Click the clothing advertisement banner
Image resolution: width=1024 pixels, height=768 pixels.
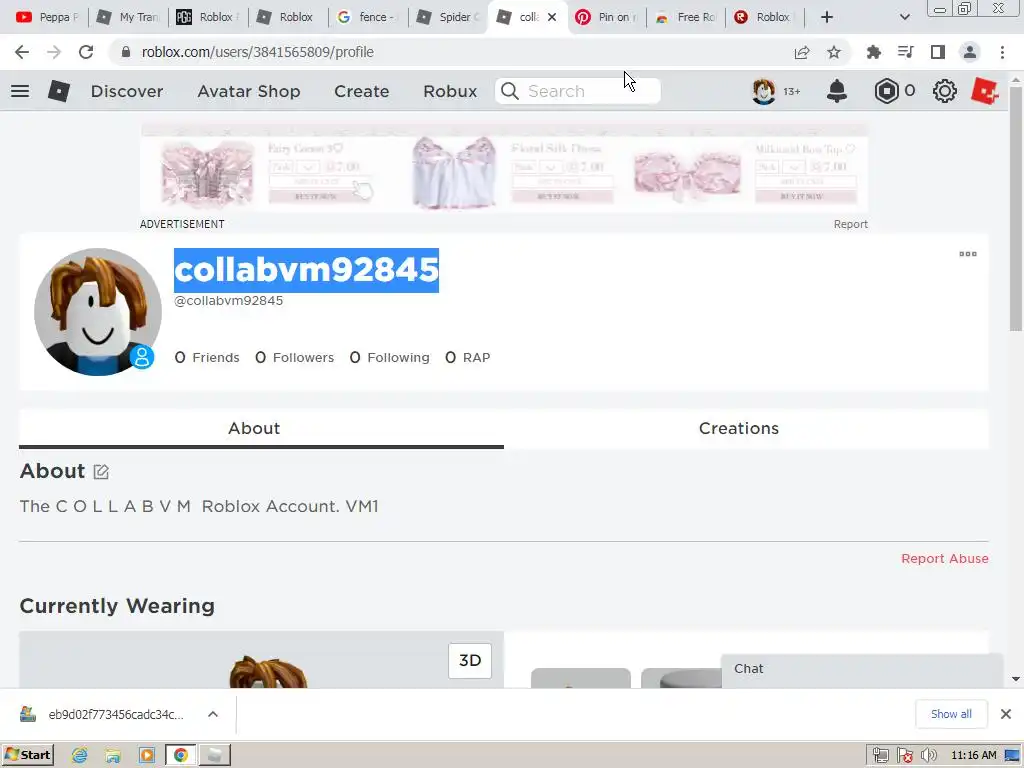[504, 170]
